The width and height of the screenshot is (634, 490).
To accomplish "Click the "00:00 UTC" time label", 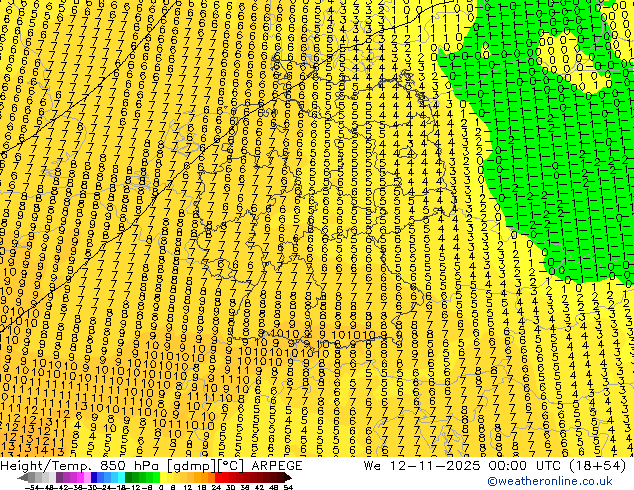I will coord(526,466).
